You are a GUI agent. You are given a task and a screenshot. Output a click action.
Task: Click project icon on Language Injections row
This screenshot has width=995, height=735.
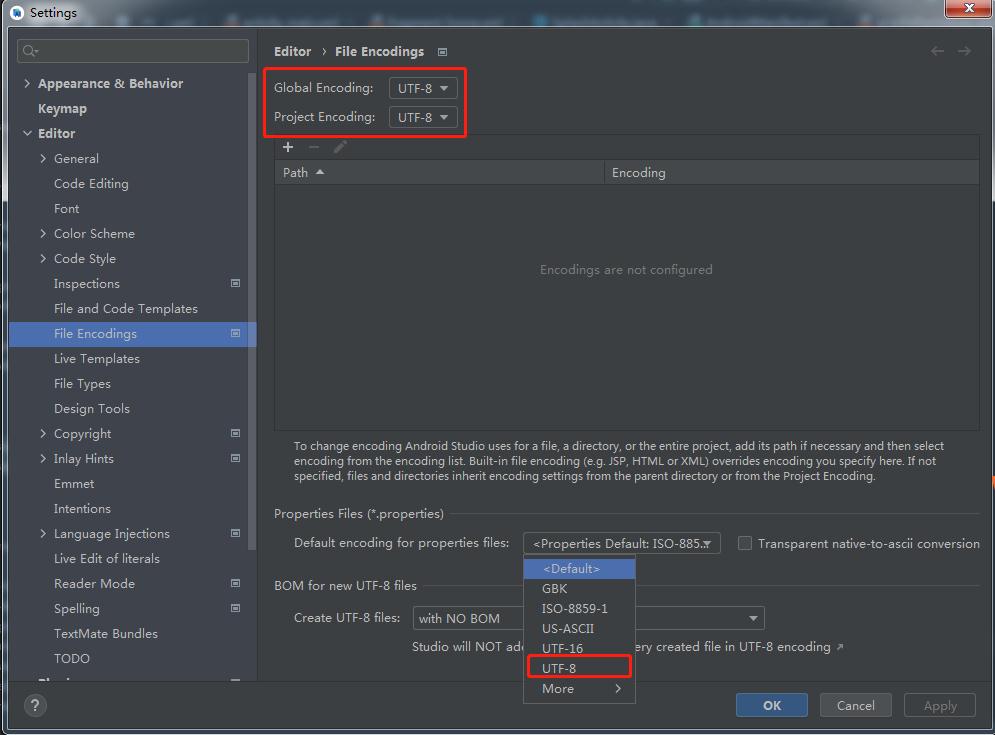click(x=235, y=533)
